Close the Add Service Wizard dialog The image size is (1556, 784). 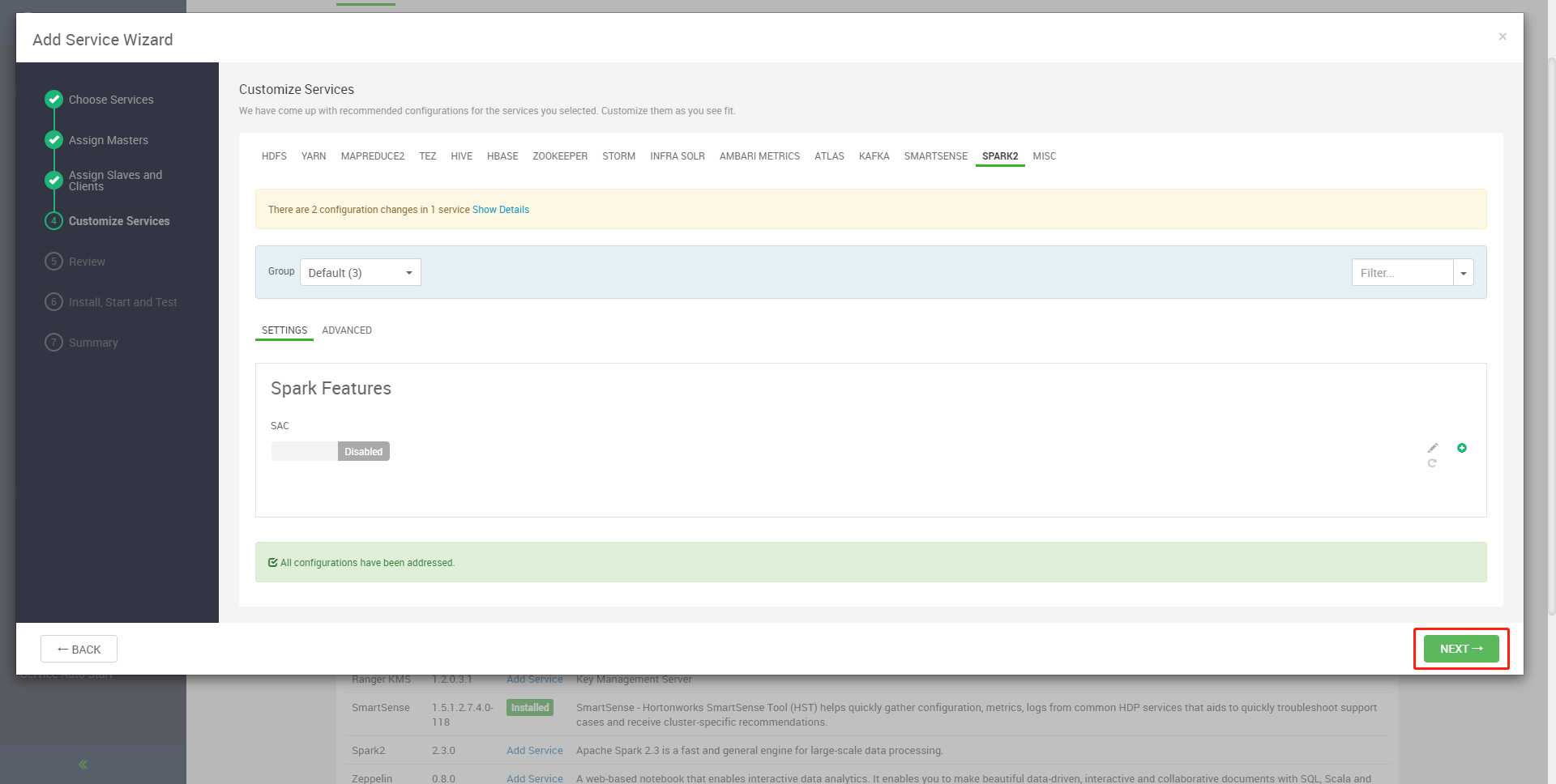click(x=1503, y=36)
